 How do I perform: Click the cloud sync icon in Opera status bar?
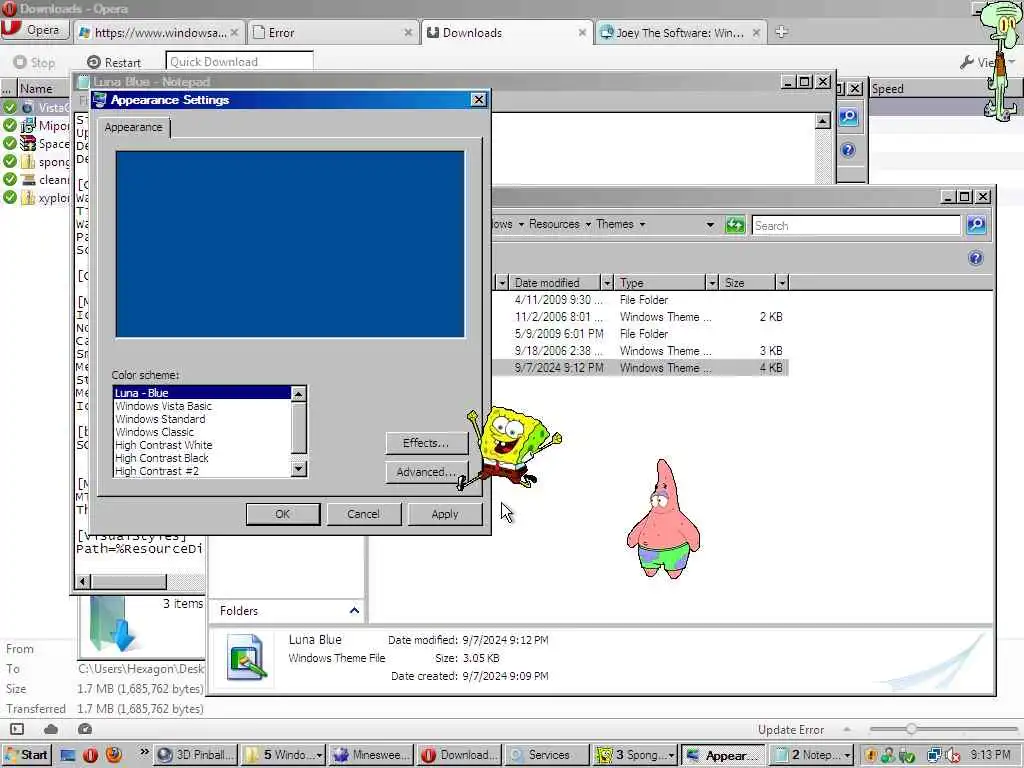point(51,729)
